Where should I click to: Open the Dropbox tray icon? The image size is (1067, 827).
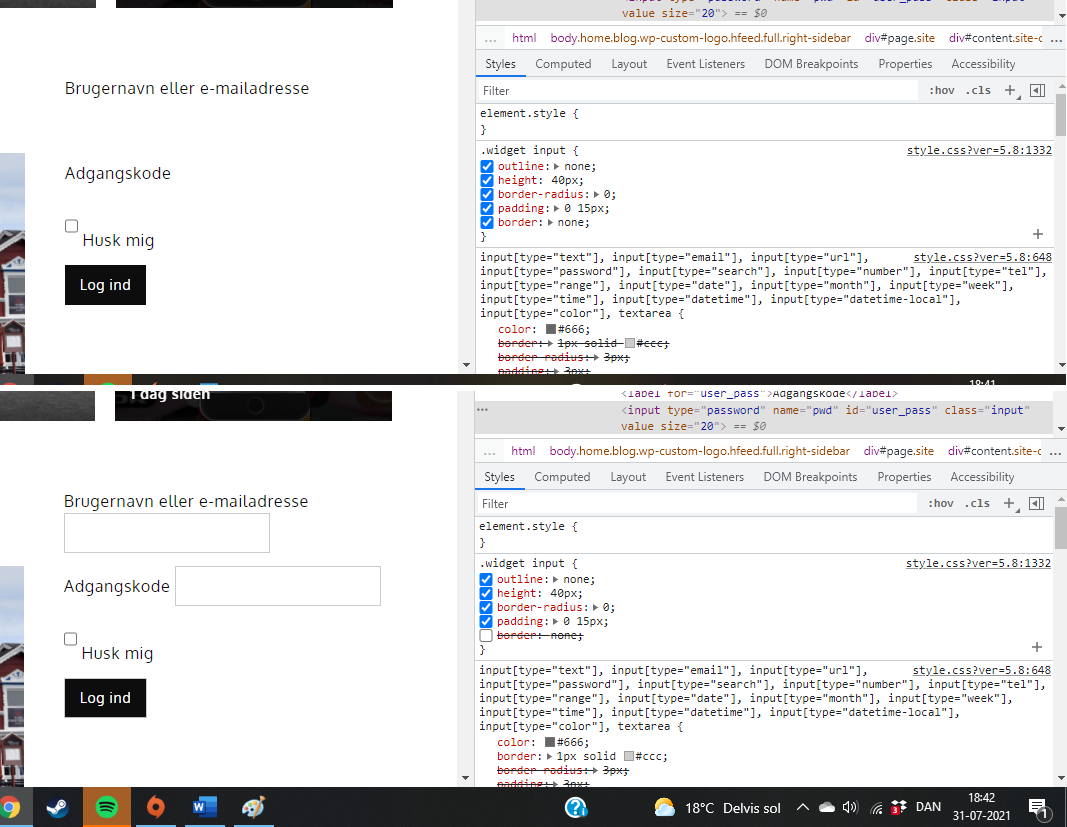[x=898, y=807]
